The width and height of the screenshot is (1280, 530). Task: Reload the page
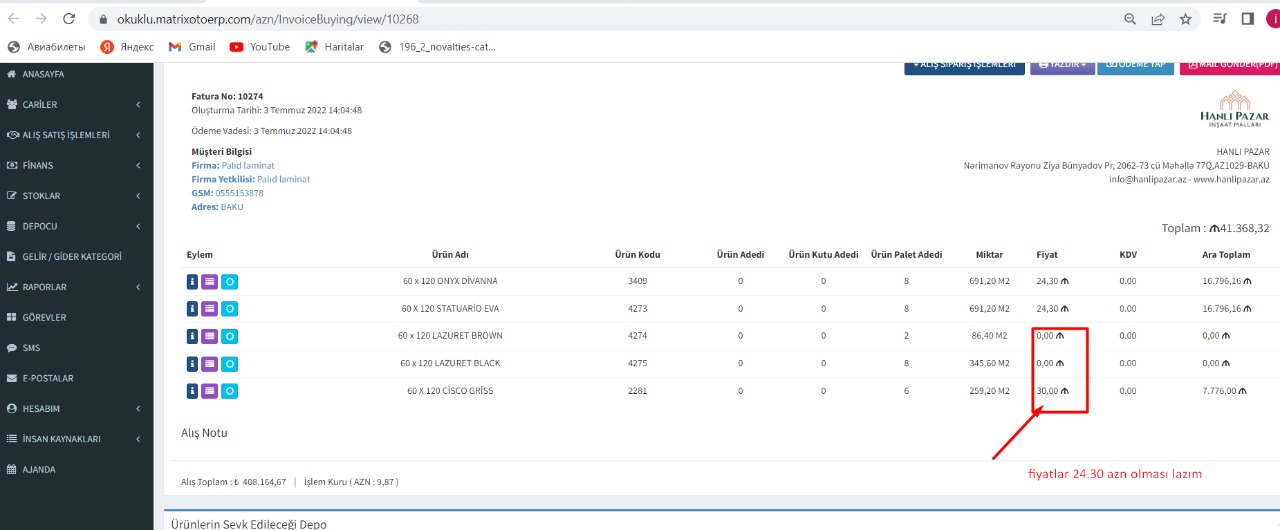[69, 19]
